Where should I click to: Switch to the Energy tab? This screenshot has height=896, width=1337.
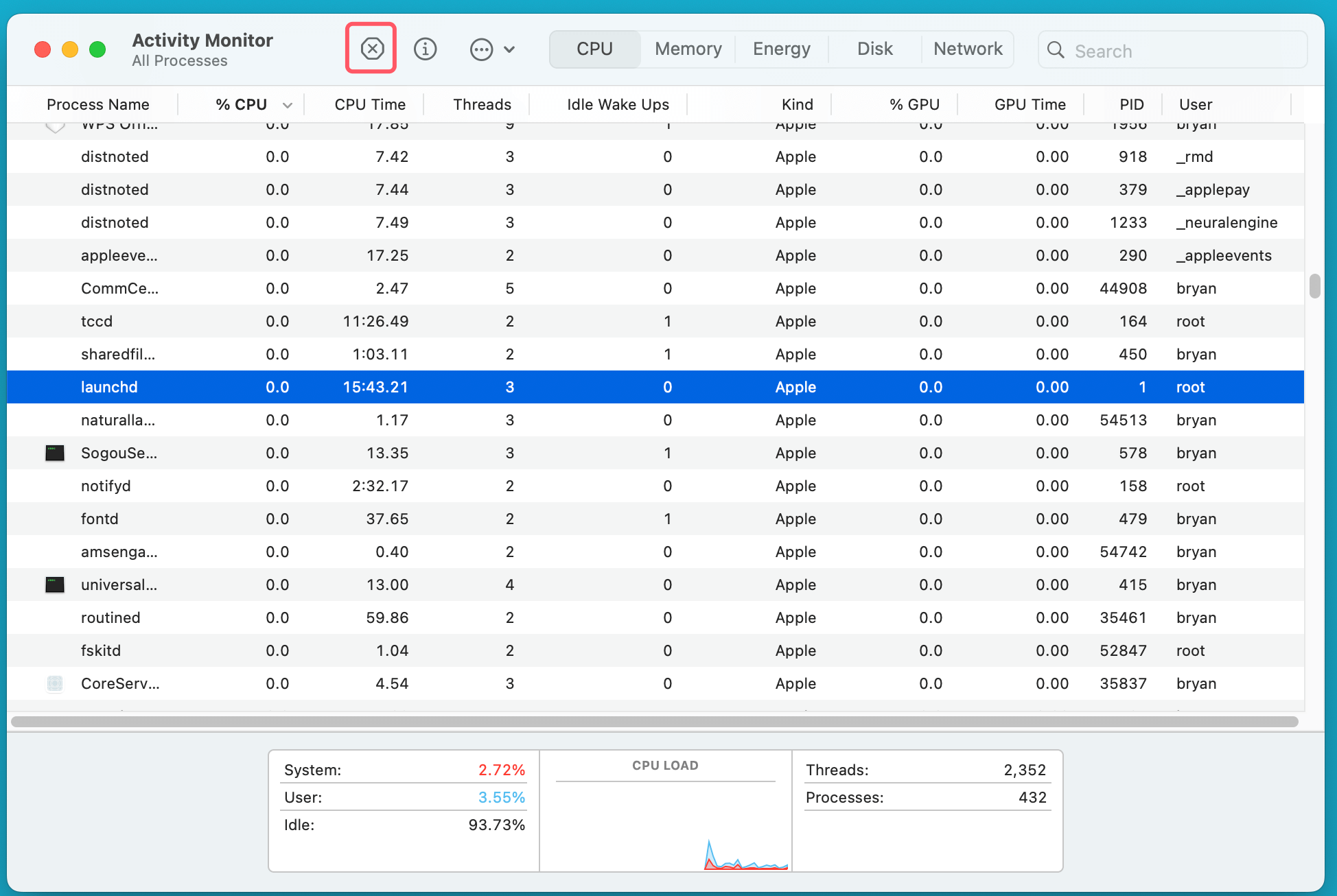[781, 49]
